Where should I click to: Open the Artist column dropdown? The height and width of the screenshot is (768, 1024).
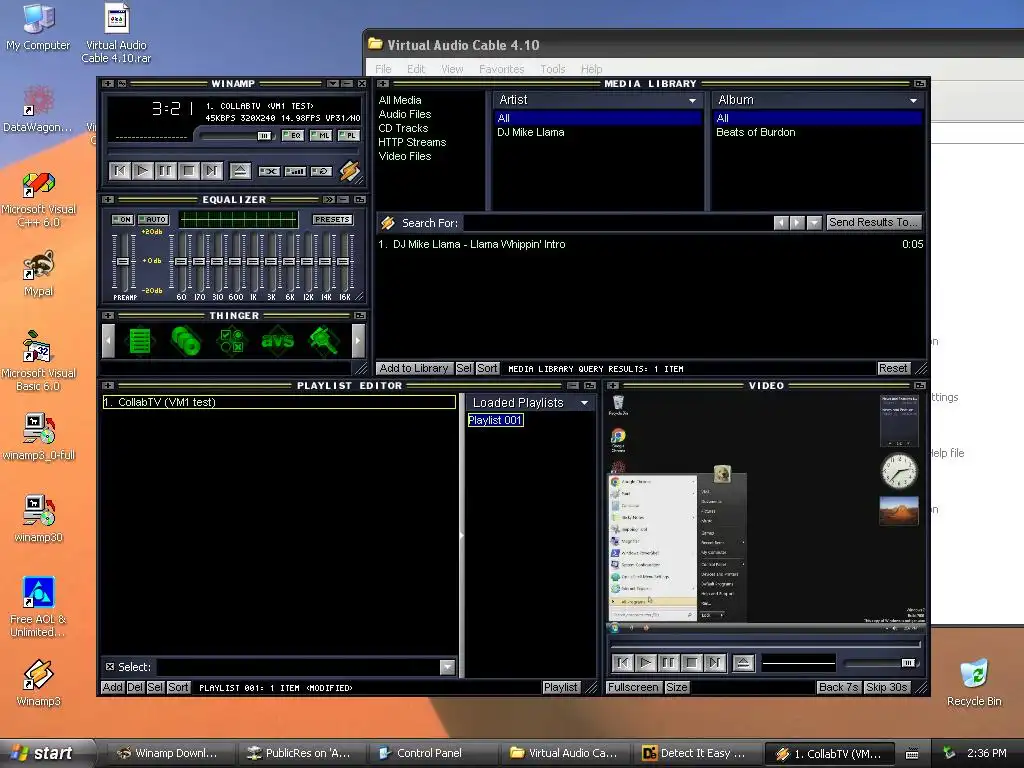692,101
